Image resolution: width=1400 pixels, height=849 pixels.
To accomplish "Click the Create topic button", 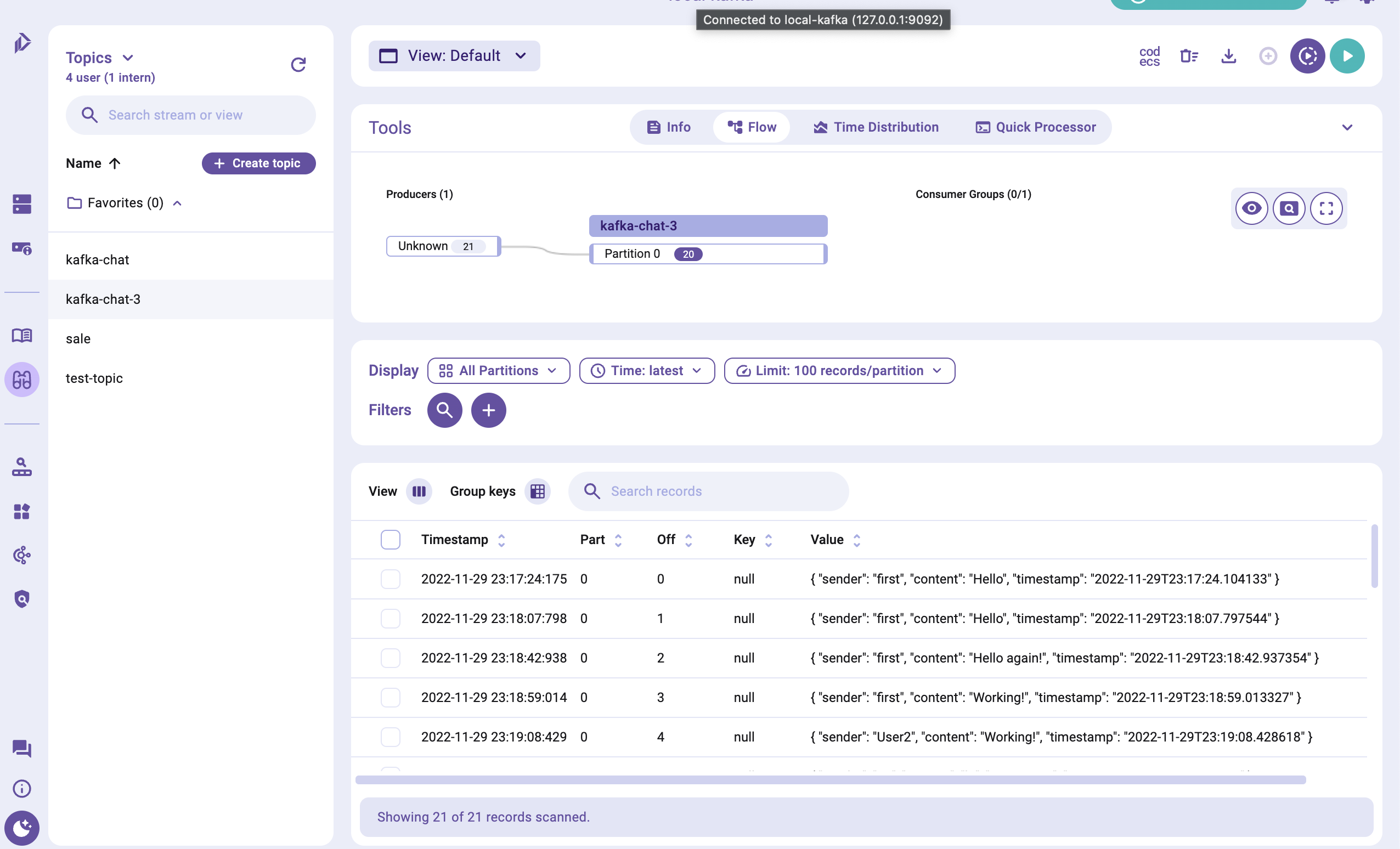I will click(x=258, y=163).
